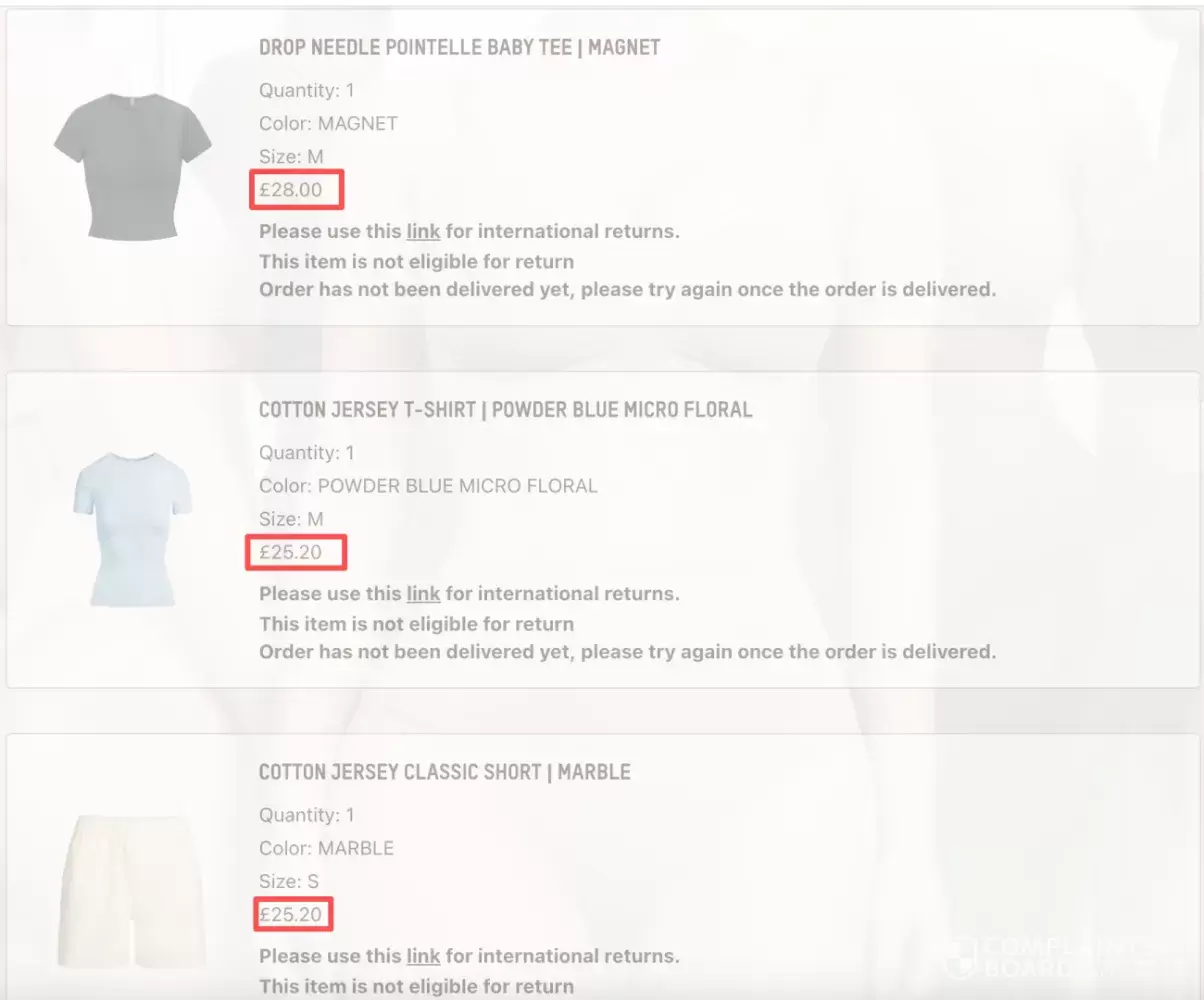Click the Color: MARBLE label
Image resolution: width=1204 pixels, height=1000 pixels.
click(326, 848)
